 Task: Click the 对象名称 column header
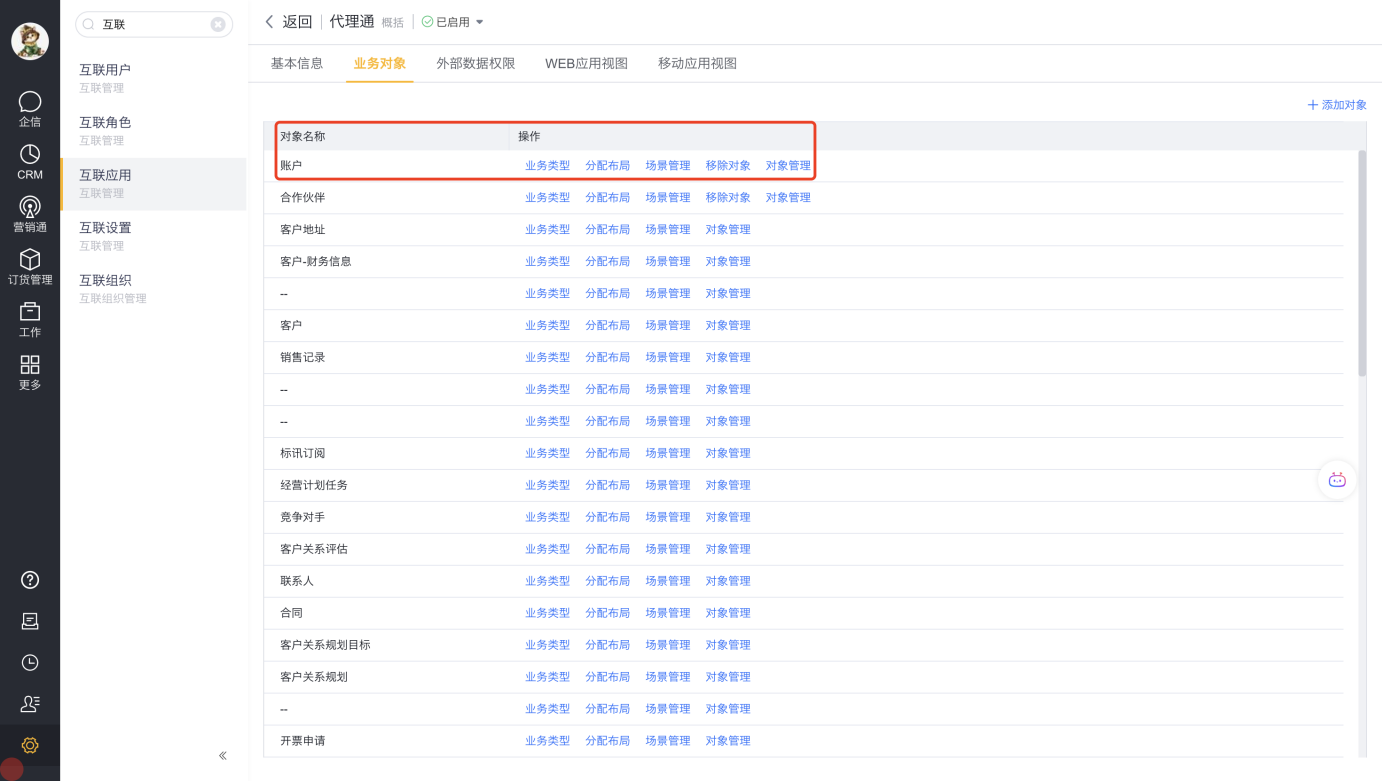[303, 136]
